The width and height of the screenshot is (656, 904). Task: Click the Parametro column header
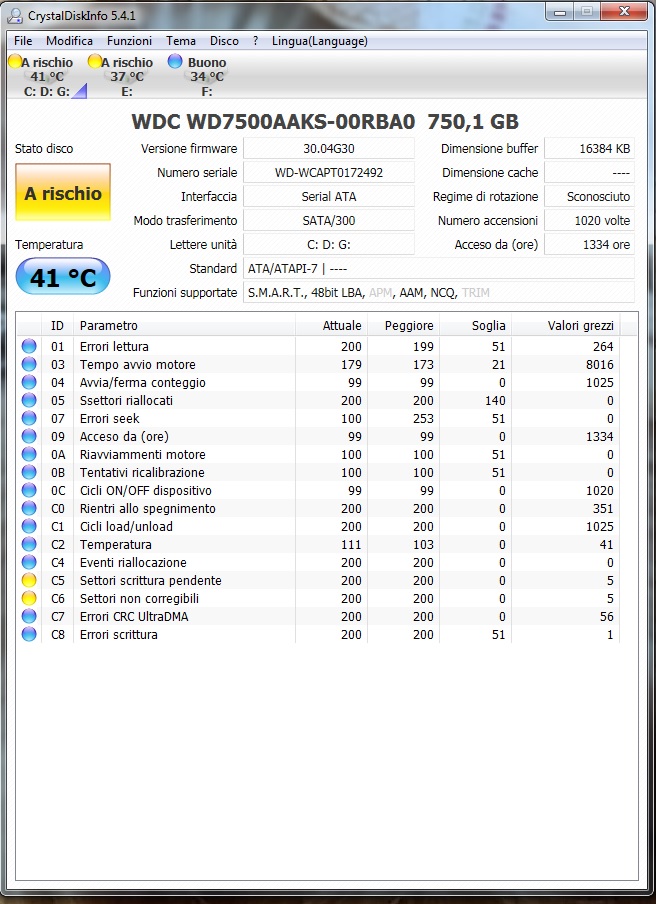point(184,326)
